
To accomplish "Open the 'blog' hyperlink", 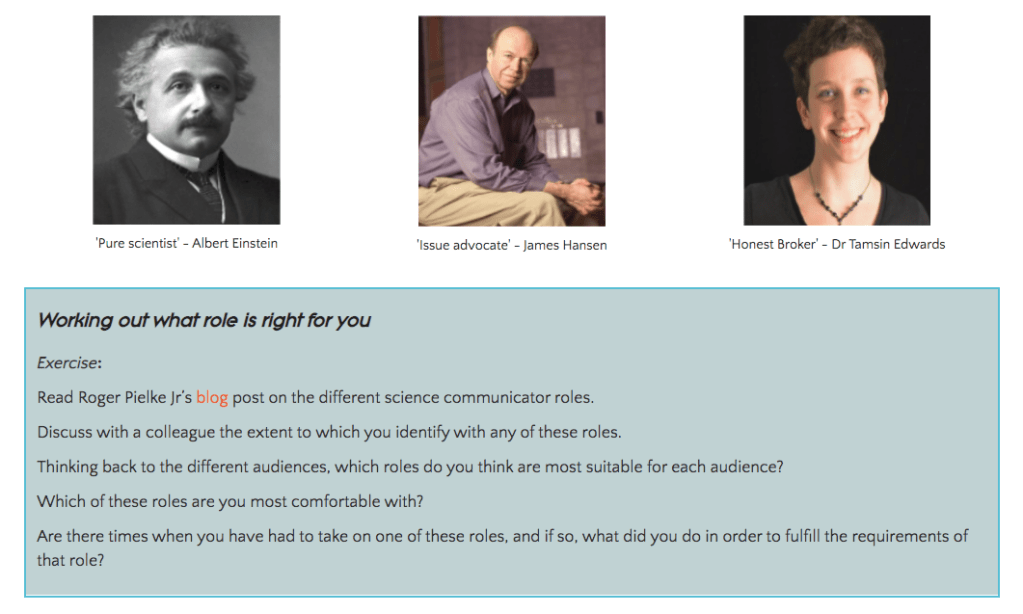I will [x=212, y=397].
